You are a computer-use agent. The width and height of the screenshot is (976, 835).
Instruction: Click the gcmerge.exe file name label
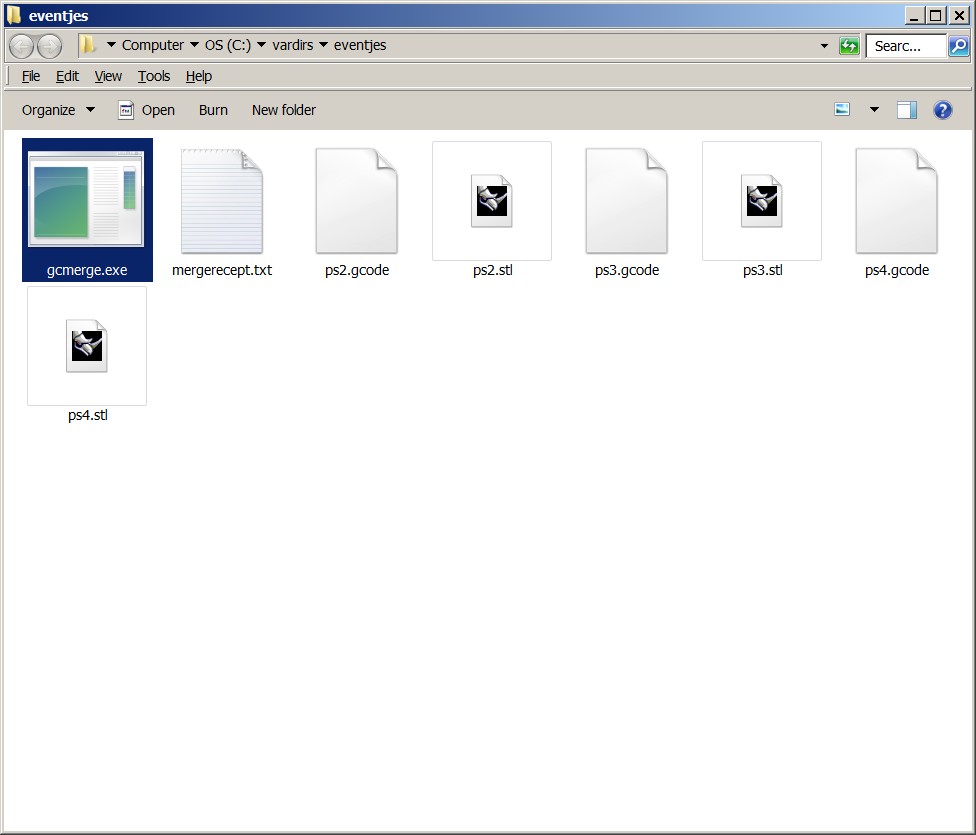[x=87, y=270]
